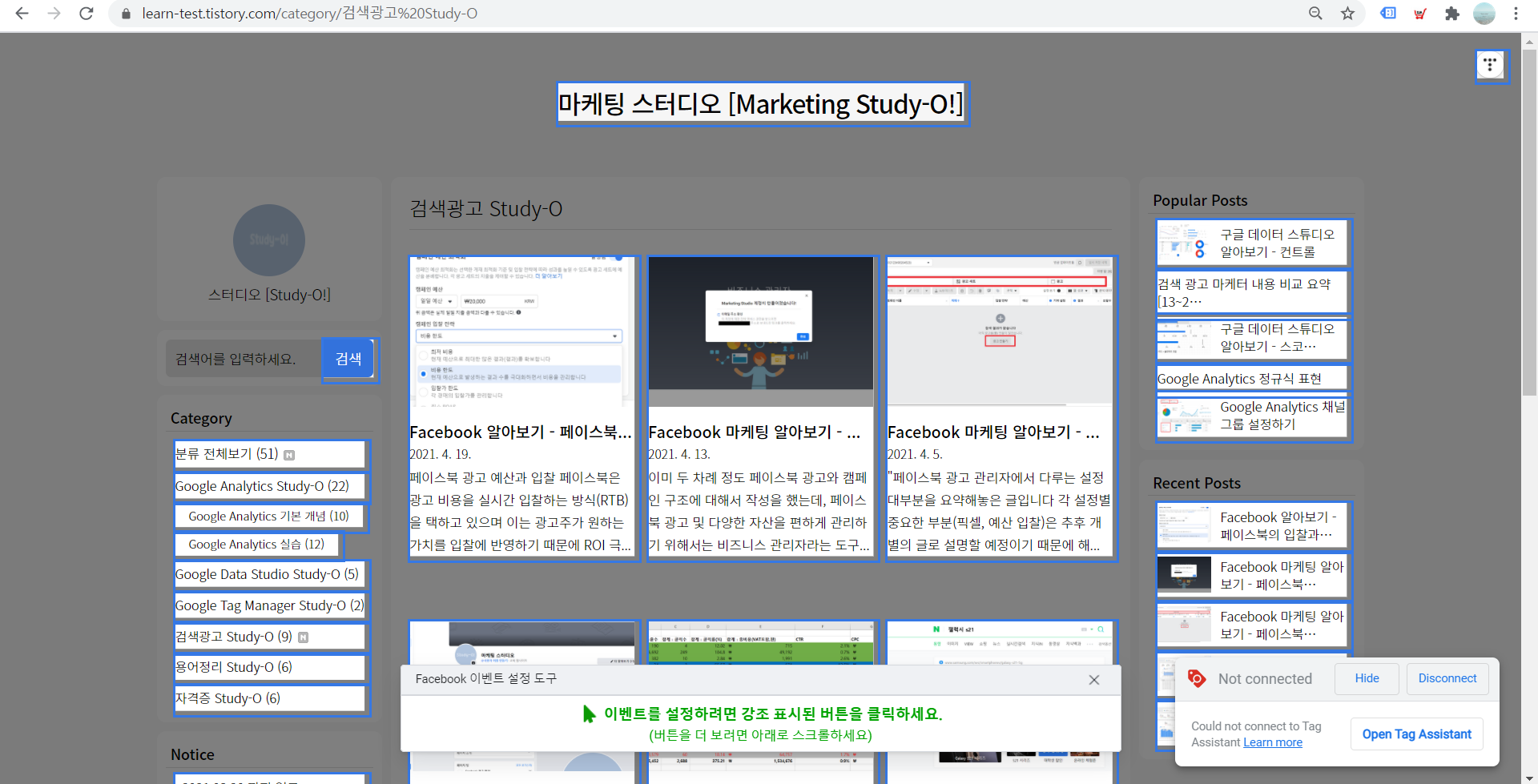Click thumbnail of Google Analytics 채널 그룹 post
Screen dimensions: 1538x784
pos(1184,416)
